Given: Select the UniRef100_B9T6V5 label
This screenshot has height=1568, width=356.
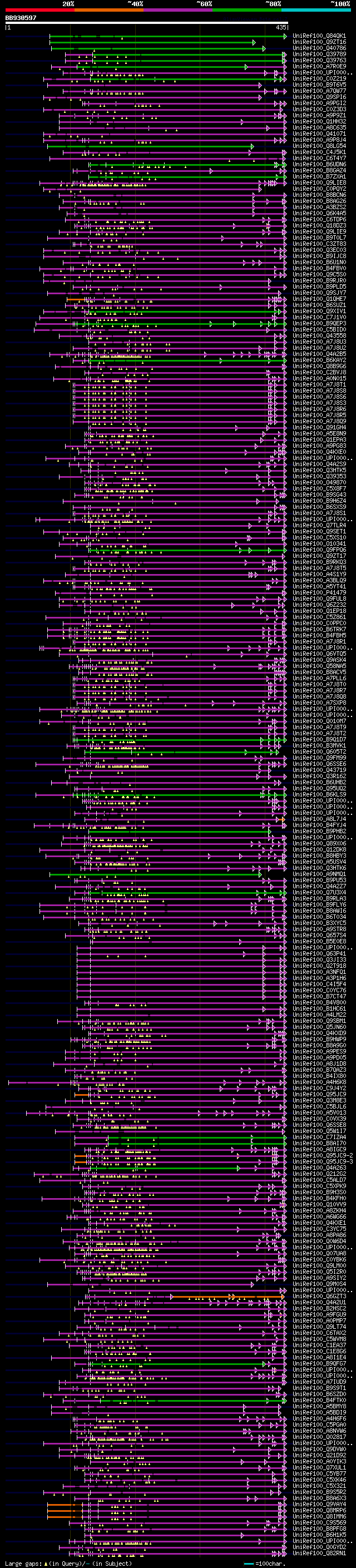Looking at the screenshot, I should coord(319,85).
